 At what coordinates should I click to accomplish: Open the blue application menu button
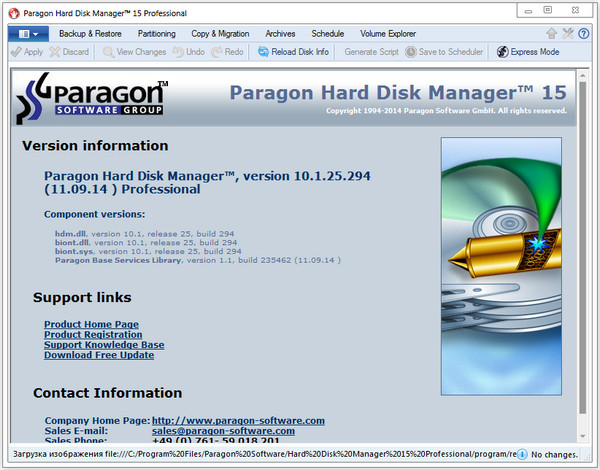[27, 33]
